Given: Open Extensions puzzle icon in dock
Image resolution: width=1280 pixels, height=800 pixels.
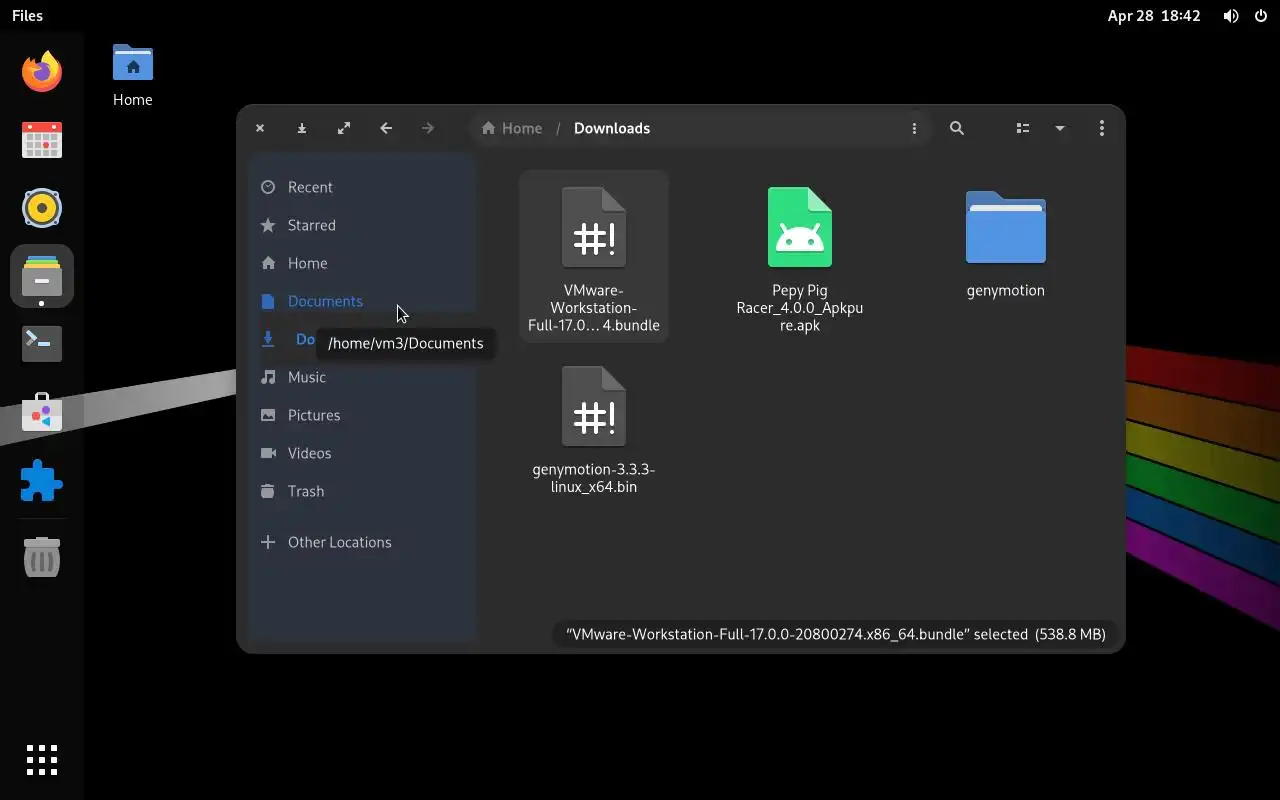Looking at the screenshot, I should [42, 480].
